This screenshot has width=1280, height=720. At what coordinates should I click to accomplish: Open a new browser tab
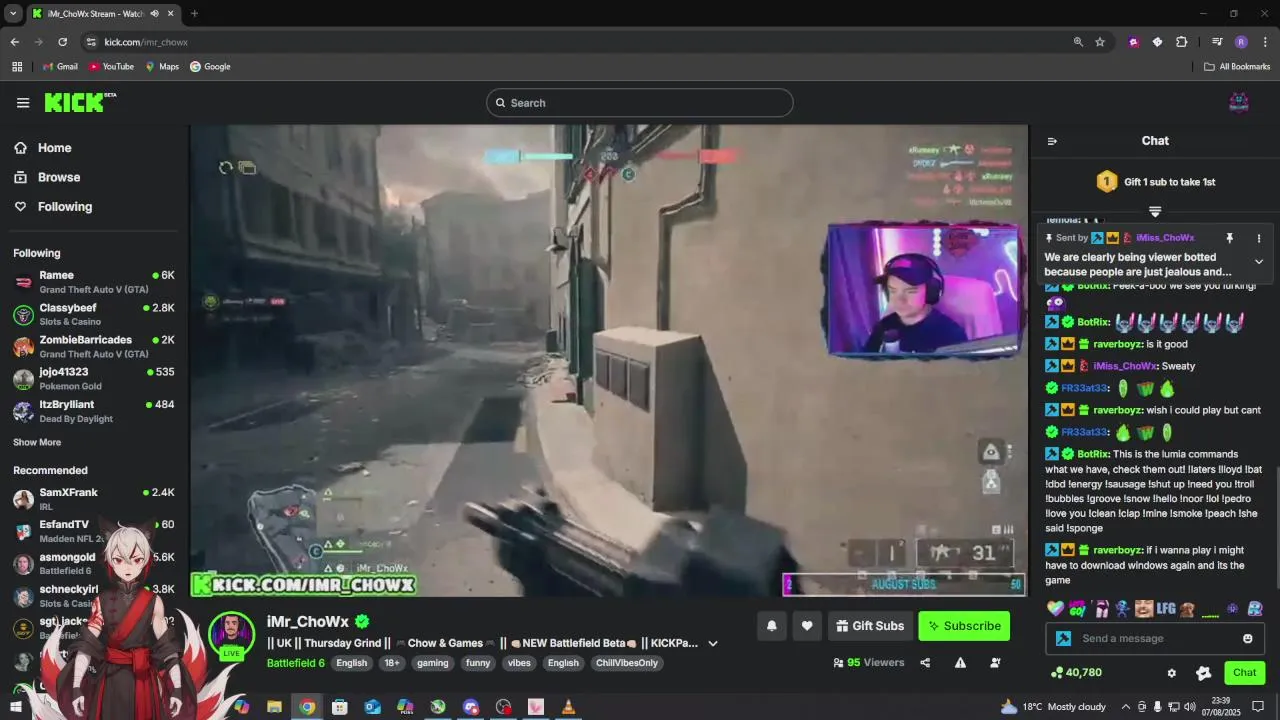pyautogui.click(x=194, y=14)
